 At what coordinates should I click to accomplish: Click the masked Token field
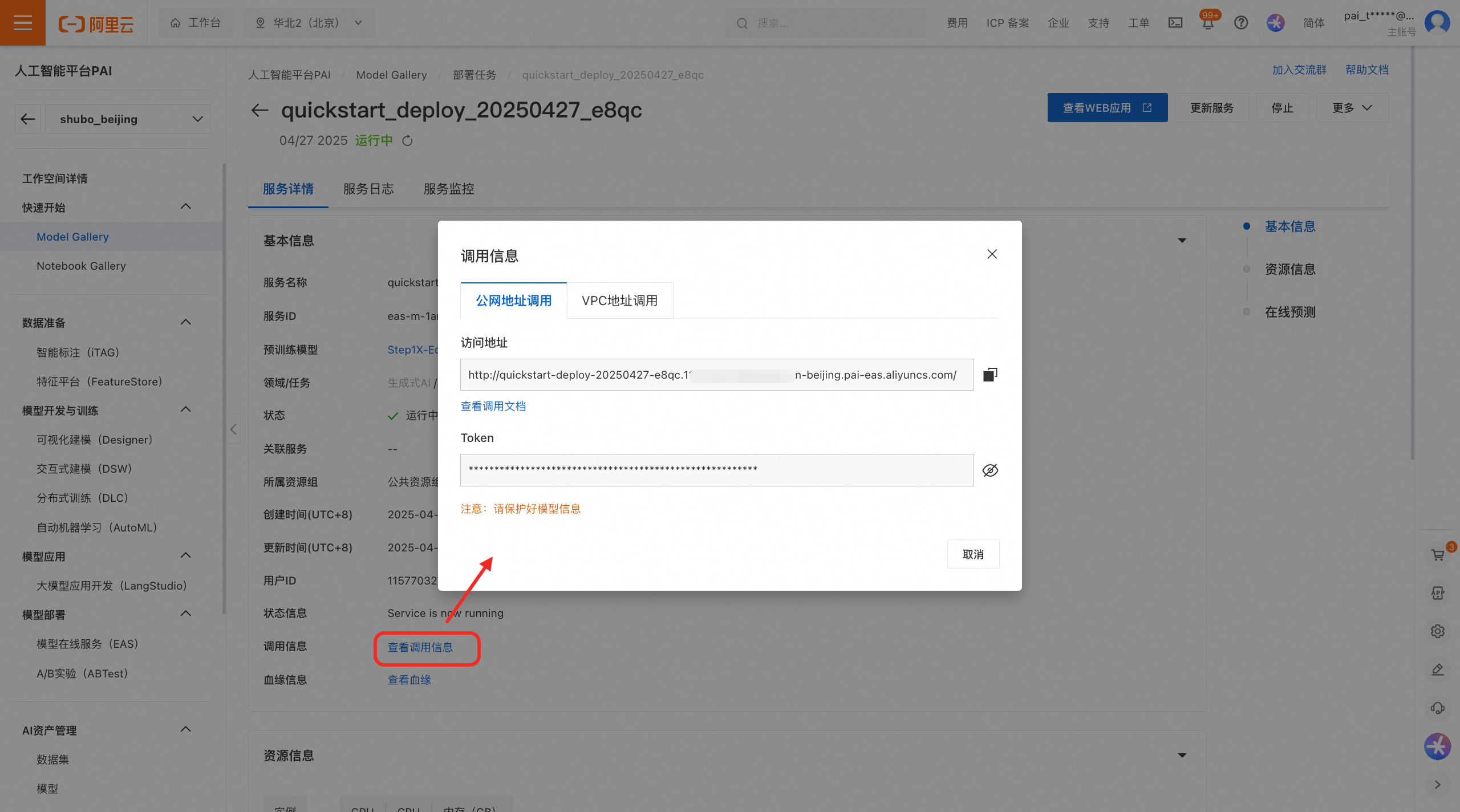[x=717, y=470]
